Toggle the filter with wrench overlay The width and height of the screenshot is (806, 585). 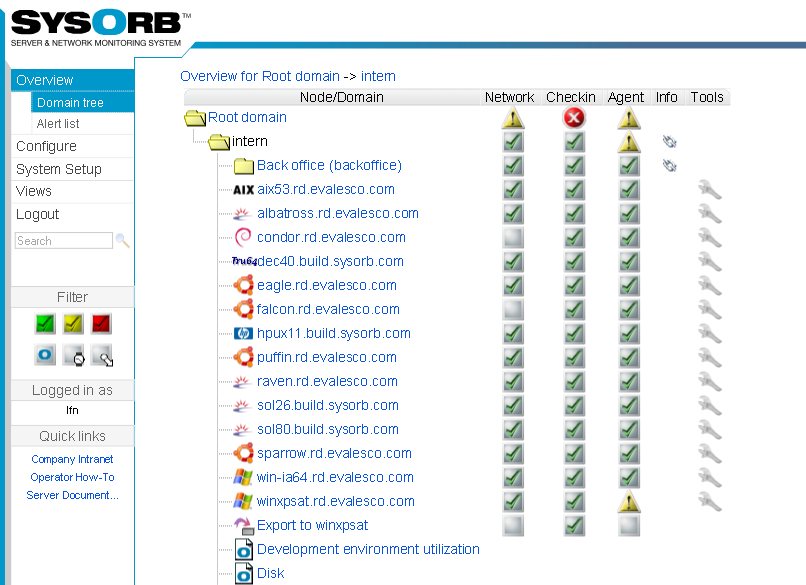point(102,355)
